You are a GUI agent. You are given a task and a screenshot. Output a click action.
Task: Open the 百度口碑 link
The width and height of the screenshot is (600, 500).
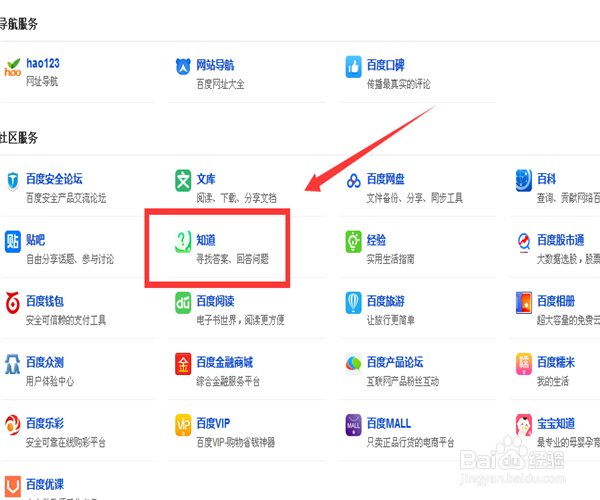385,65
